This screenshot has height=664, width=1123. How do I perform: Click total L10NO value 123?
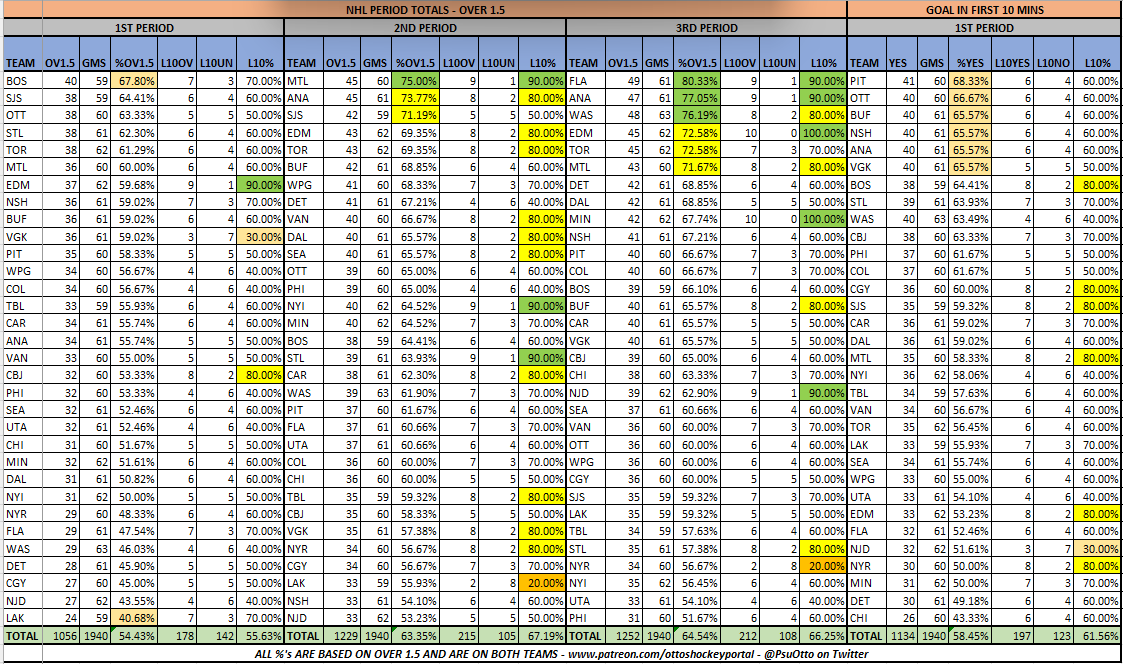(1053, 635)
